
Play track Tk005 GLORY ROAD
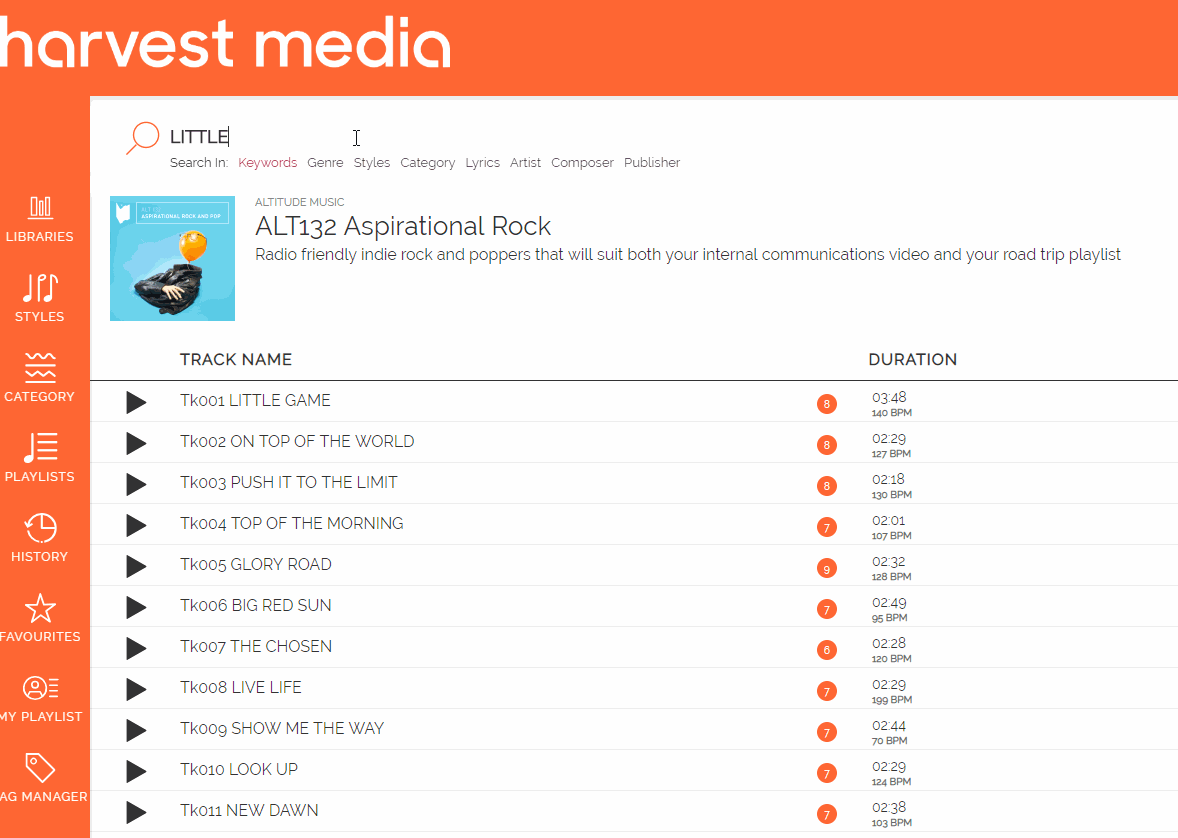136,566
